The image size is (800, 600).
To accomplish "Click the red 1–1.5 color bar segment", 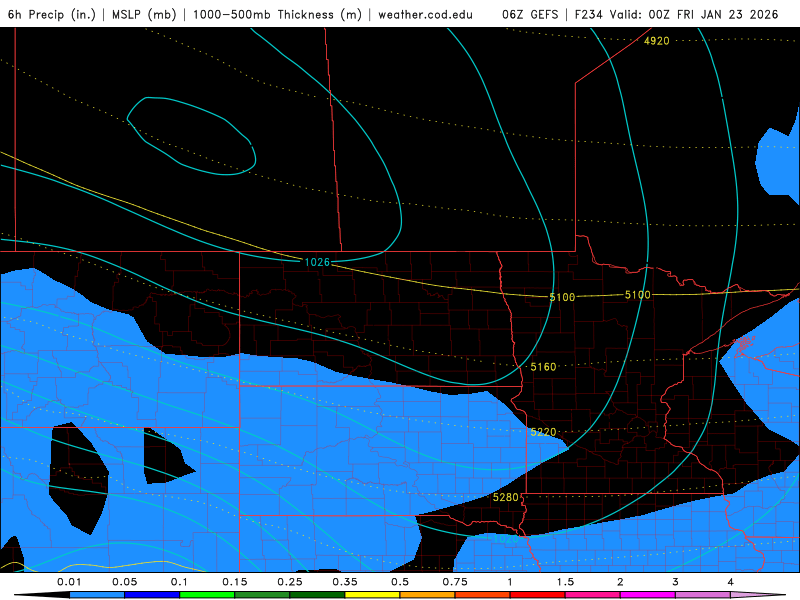I will pos(538,595).
